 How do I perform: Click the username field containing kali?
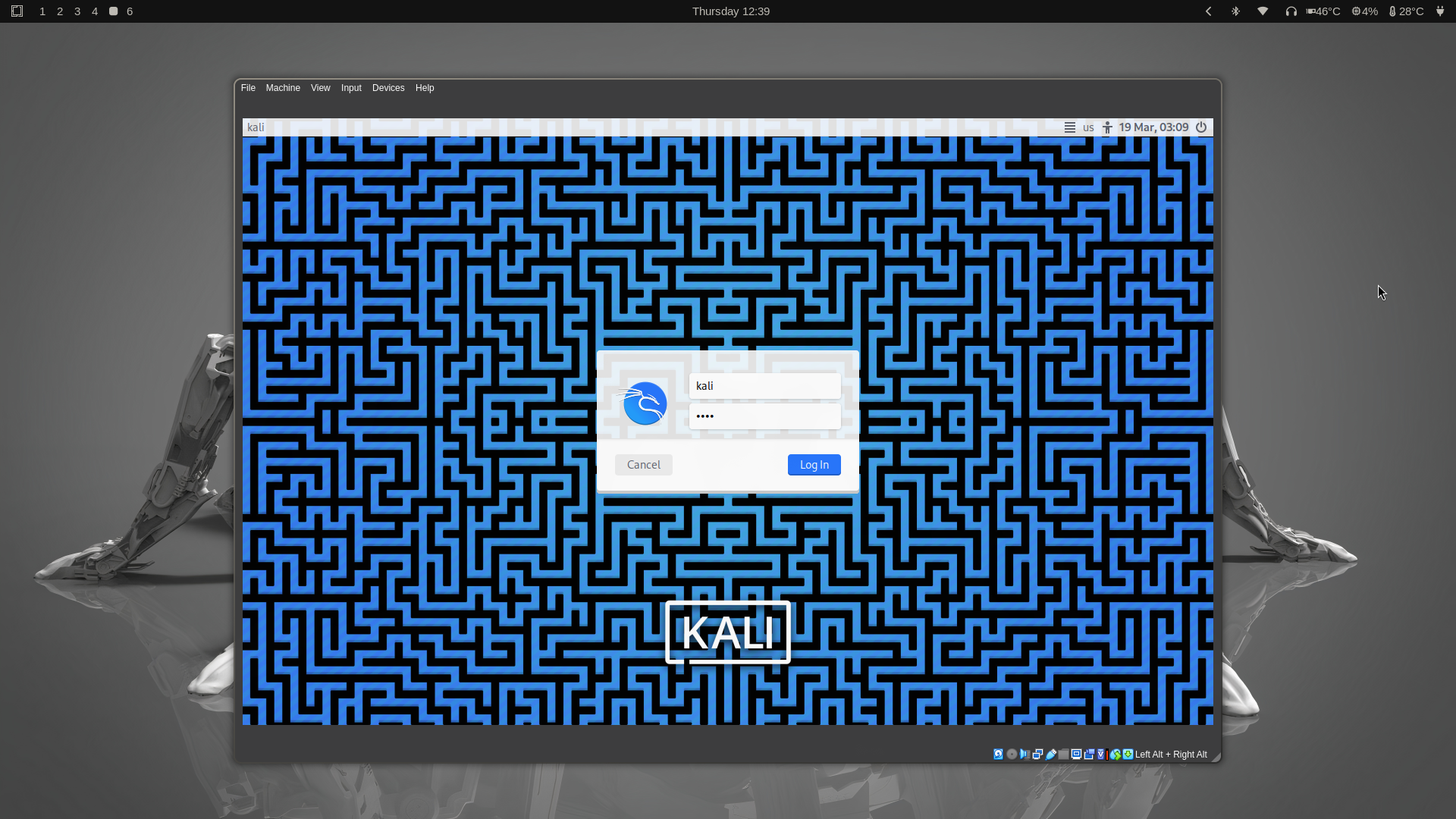[x=764, y=386]
